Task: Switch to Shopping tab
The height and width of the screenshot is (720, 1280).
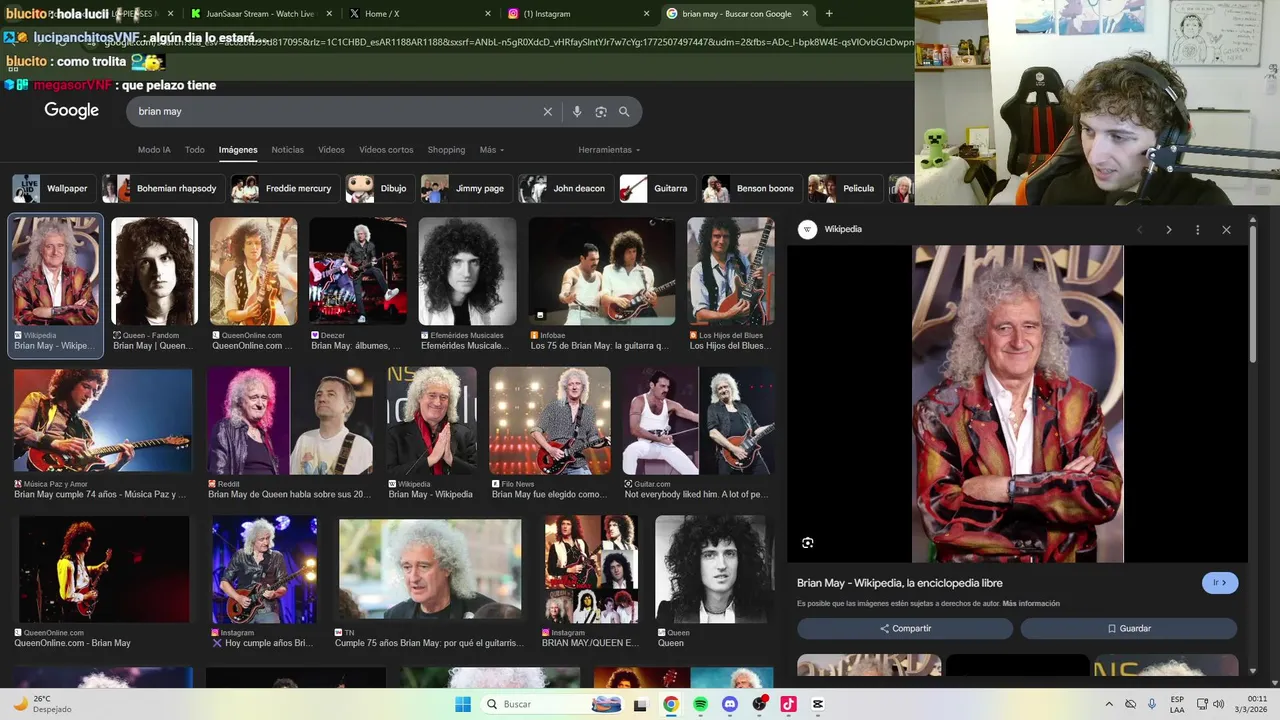Action: (x=446, y=150)
